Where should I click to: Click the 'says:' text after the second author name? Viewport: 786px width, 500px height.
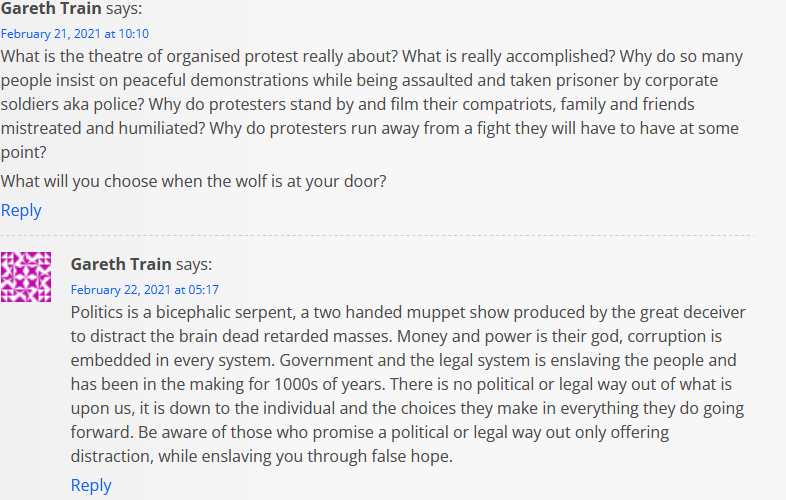click(194, 264)
